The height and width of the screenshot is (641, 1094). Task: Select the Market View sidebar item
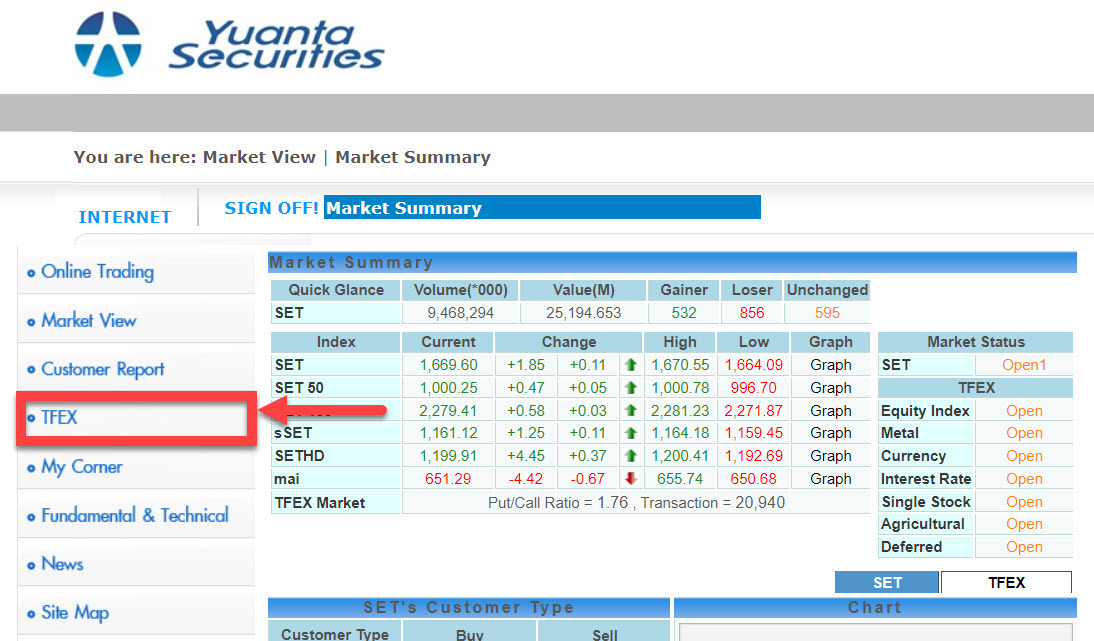pyautogui.click(x=89, y=320)
